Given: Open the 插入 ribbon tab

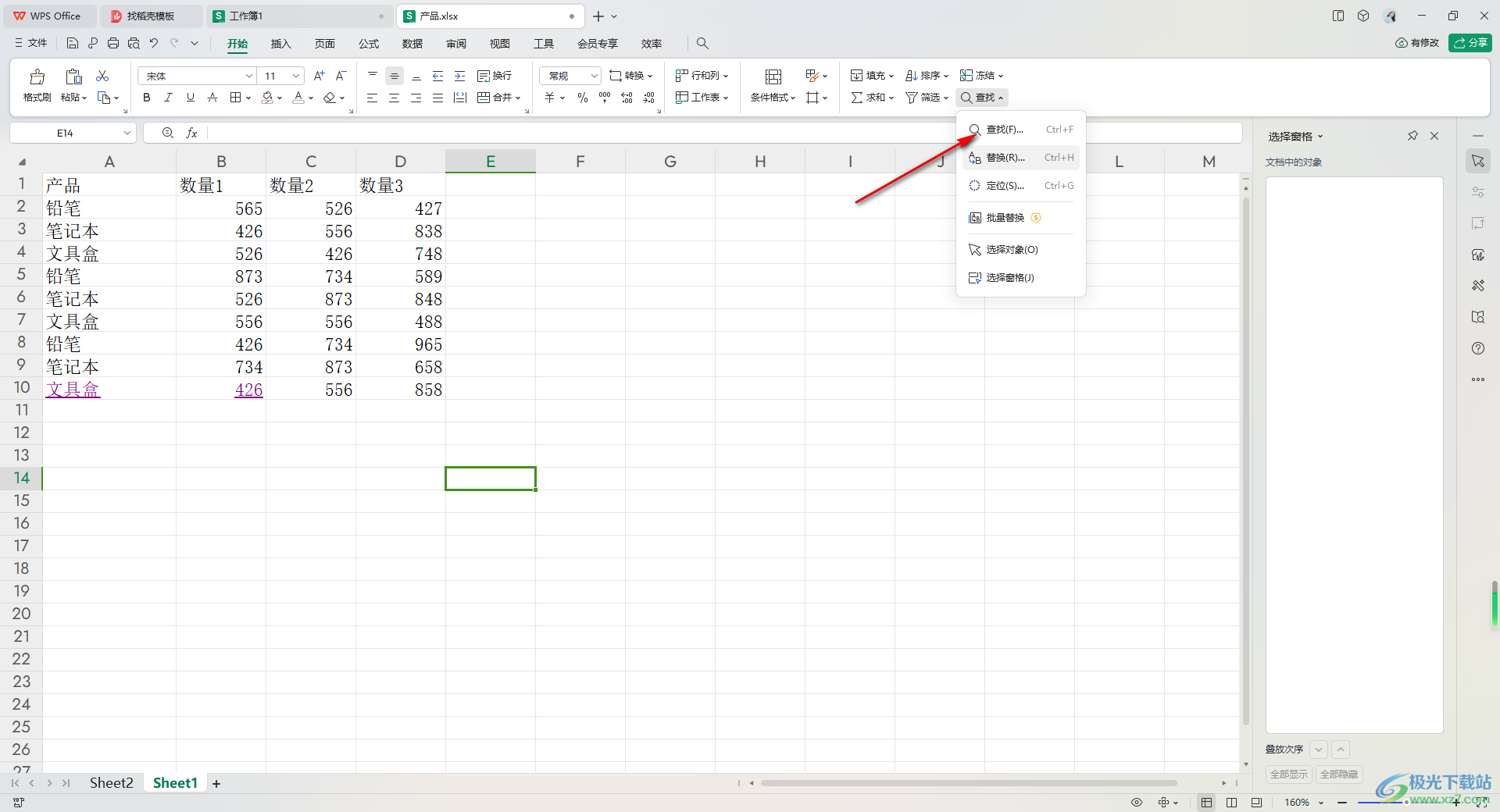Looking at the screenshot, I should coord(280,44).
